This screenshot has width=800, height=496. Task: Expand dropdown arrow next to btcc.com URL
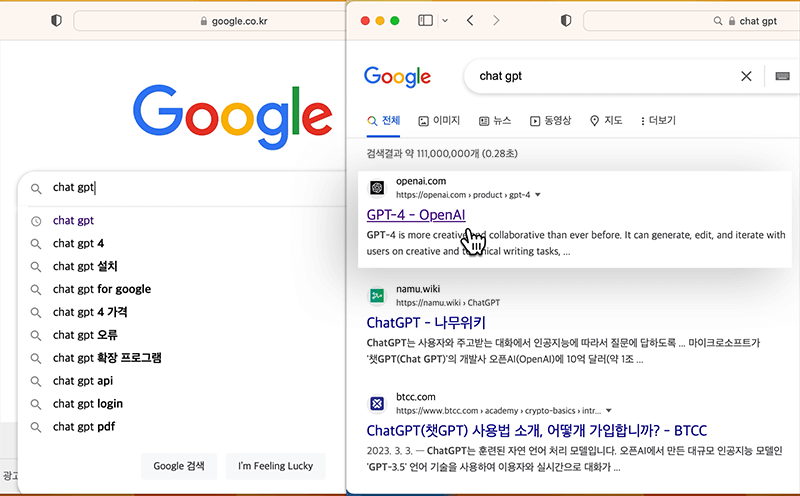(x=609, y=411)
